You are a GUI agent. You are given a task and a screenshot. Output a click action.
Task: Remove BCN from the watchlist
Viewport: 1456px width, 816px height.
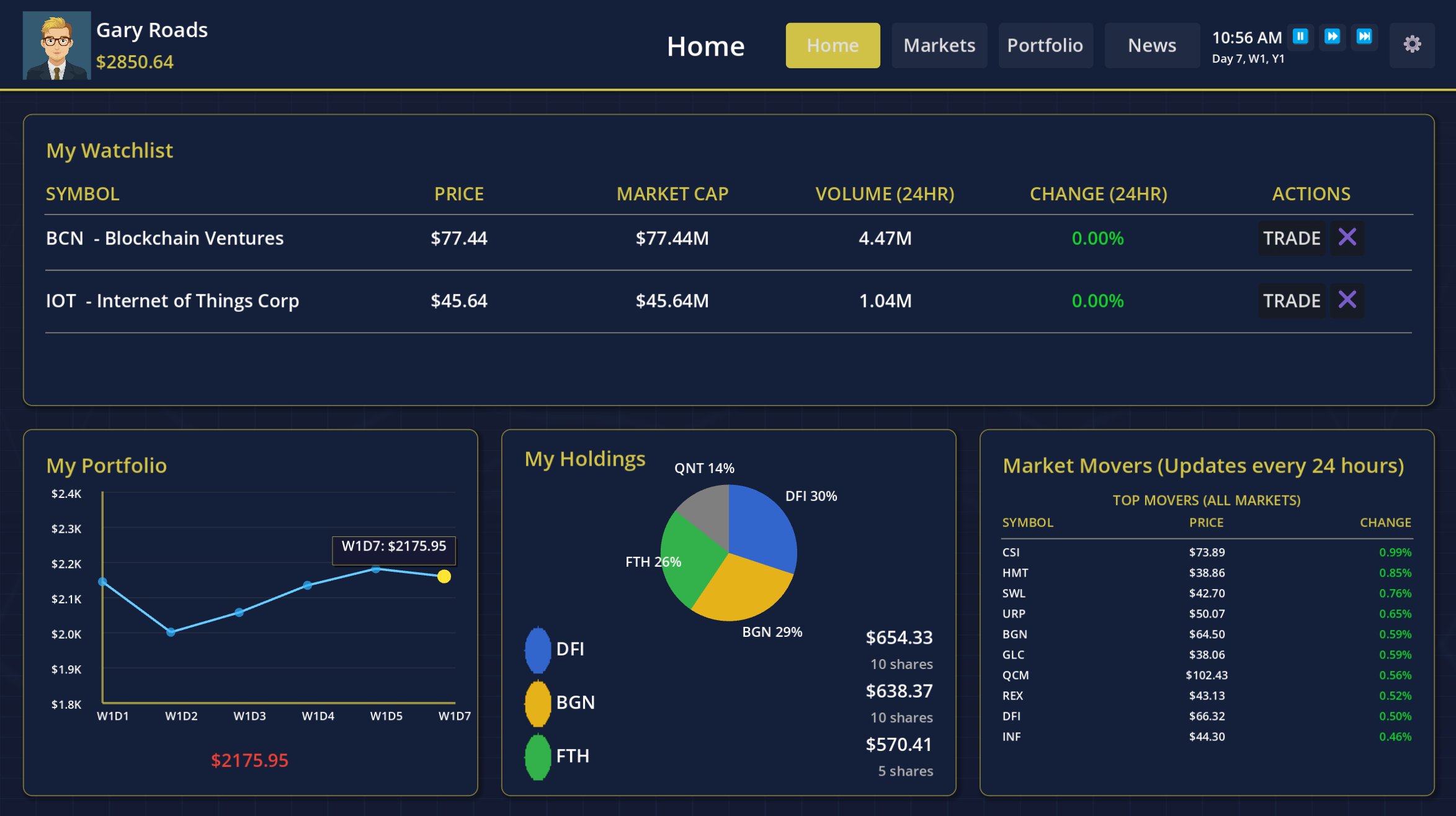(1347, 237)
